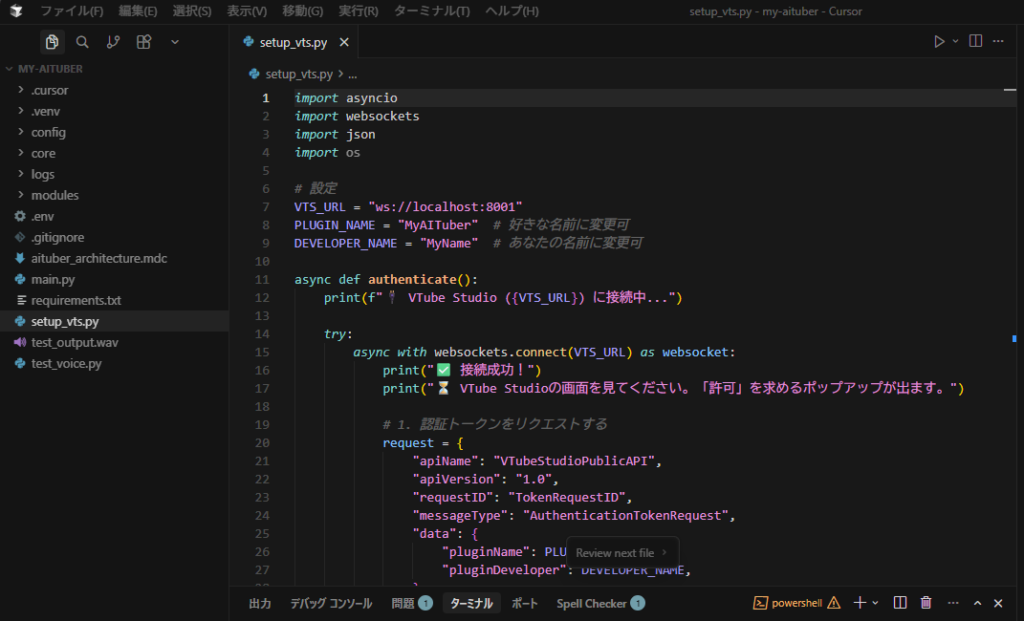Image resolution: width=1024 pixels, height=621 pixels.
Task: Kill the terminal with the trash icon
Action: point(926,603)
